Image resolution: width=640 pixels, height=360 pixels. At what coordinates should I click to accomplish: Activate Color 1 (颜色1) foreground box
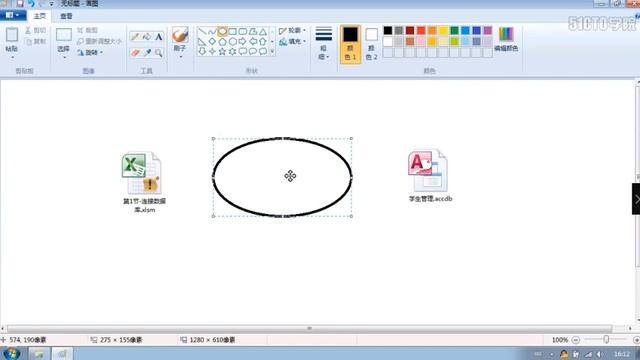350,44
